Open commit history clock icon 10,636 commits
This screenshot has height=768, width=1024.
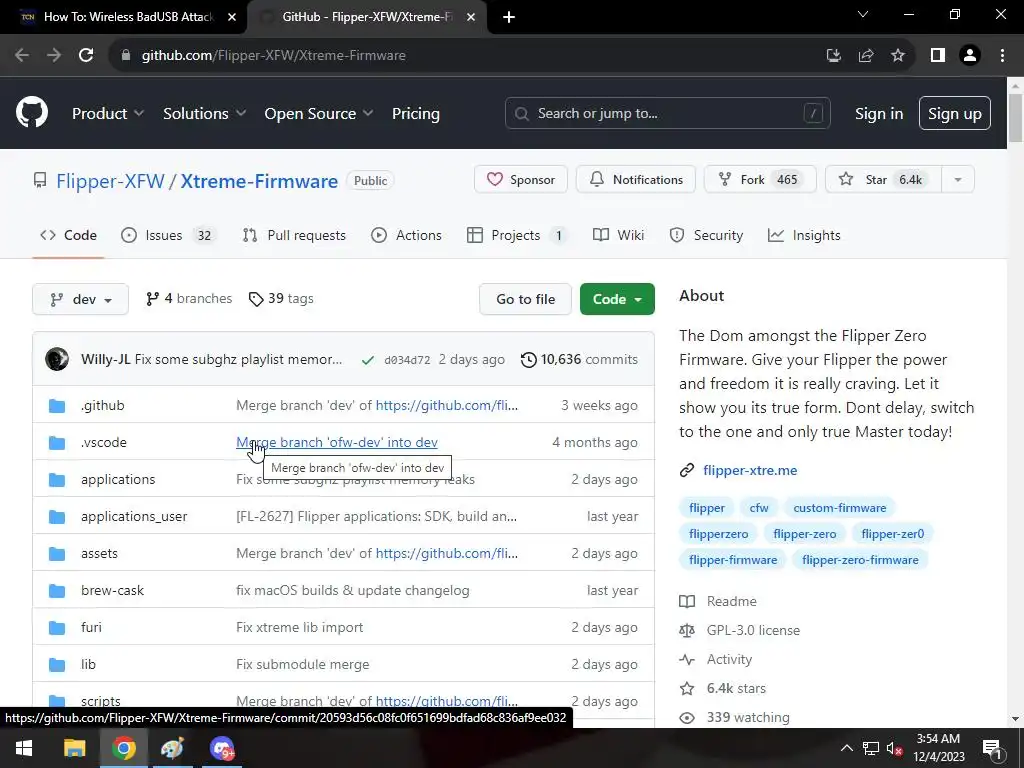pos(528,359)
